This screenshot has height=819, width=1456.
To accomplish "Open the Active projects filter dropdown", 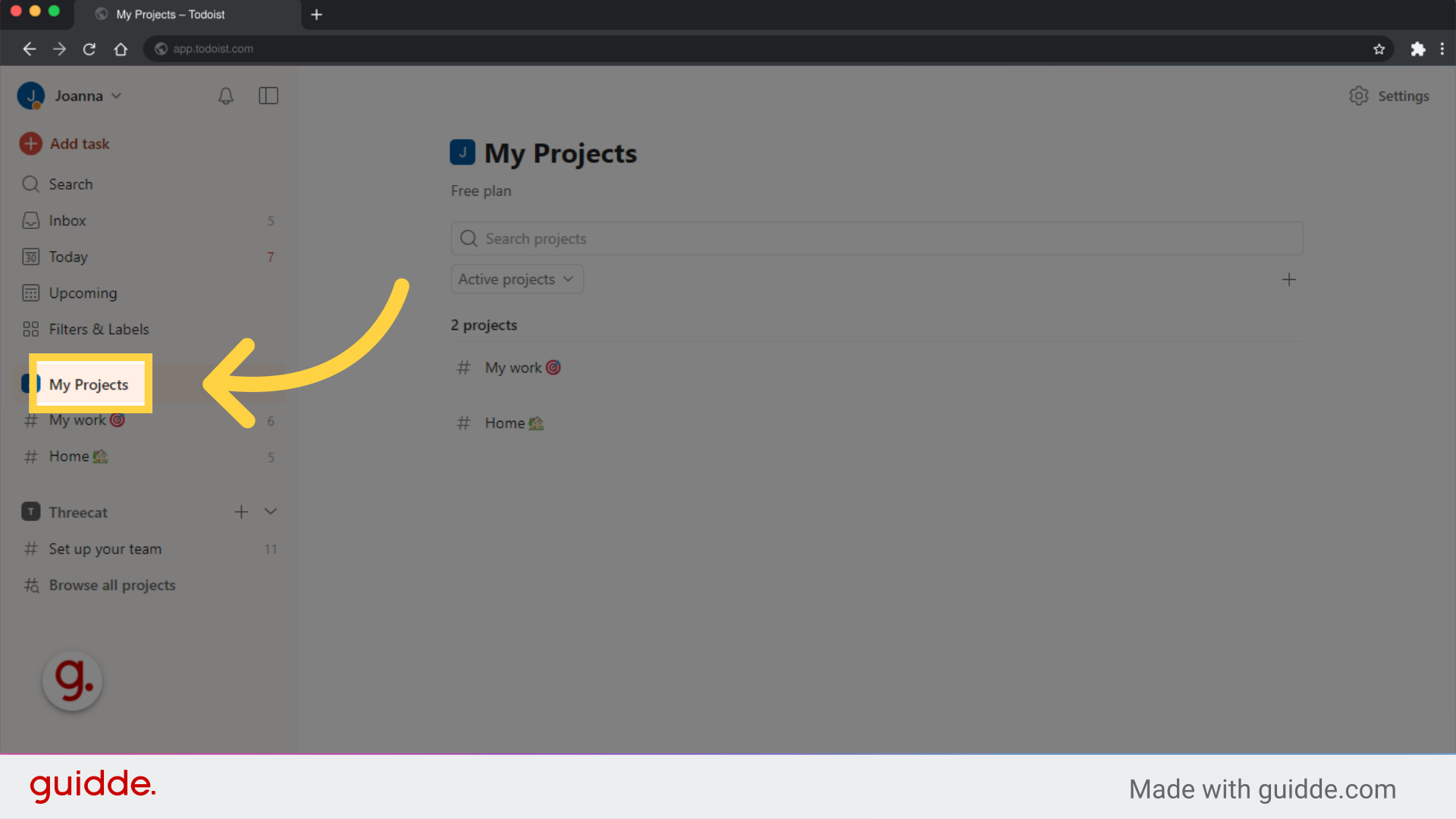I will coord(516,279).
